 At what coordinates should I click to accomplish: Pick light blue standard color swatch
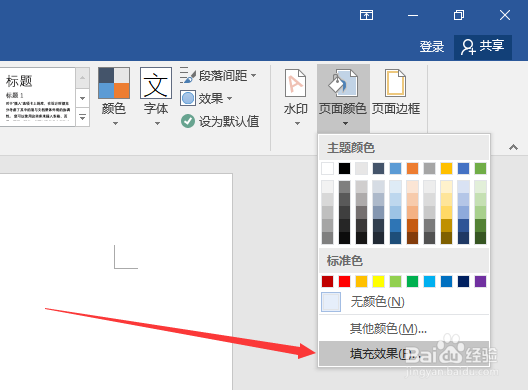(429, 281)
